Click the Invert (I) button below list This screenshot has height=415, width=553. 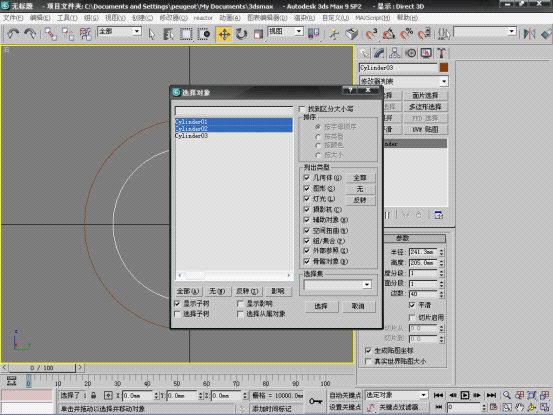click(x=247, y=291)
